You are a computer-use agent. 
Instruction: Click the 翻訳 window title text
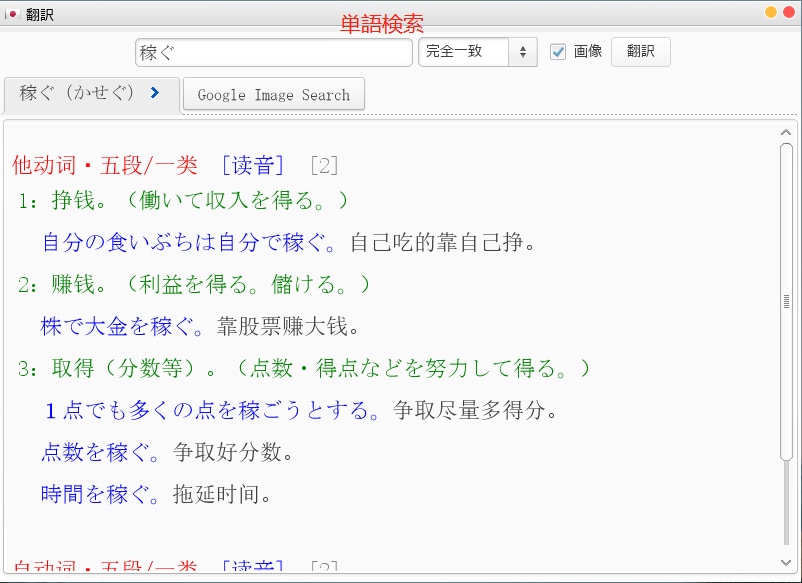40,14
